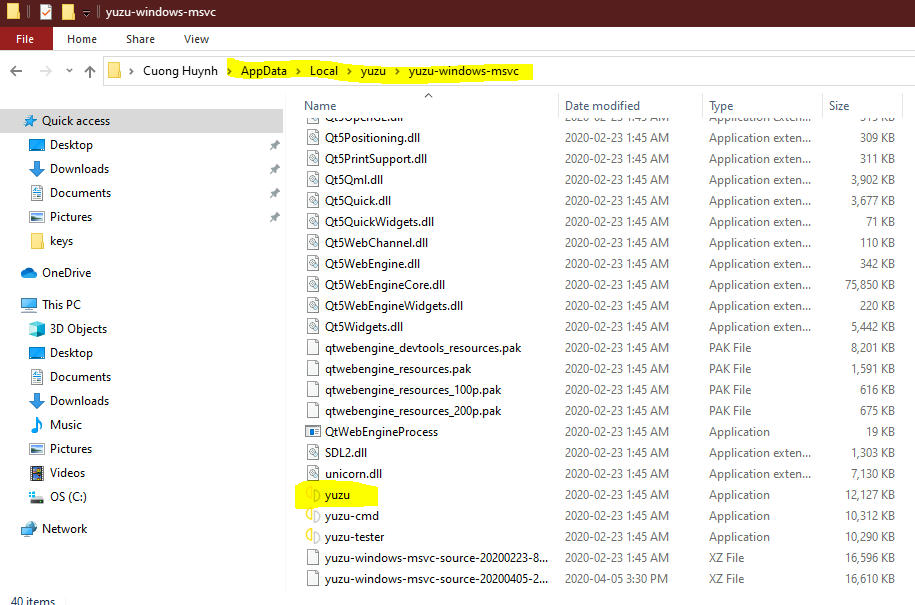915x605 pixels.
Task: Open Downloads pinned under Quick access
Action: click(x=69, y=169)
